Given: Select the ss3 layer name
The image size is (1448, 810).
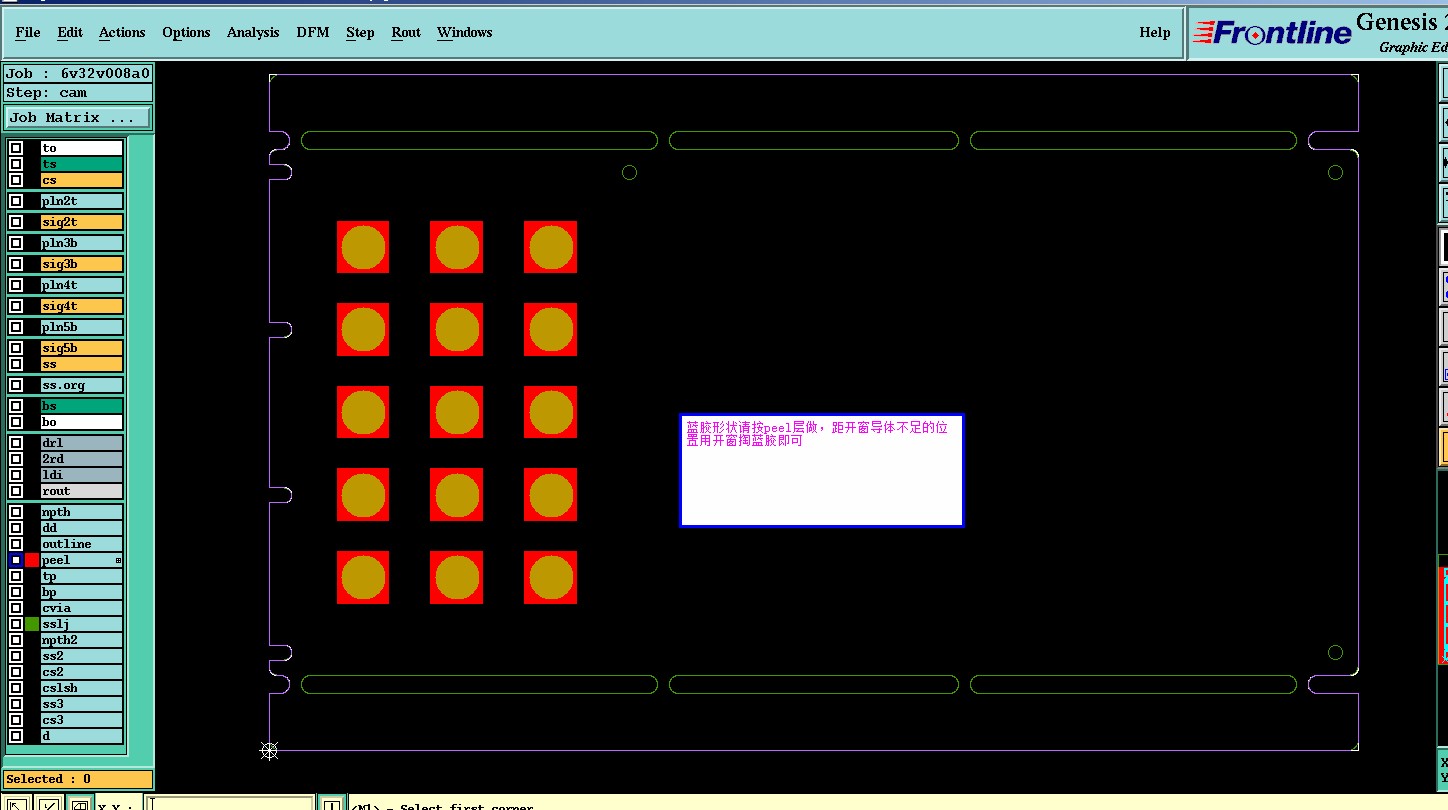Looking at the screenshot, I should 82,704.
